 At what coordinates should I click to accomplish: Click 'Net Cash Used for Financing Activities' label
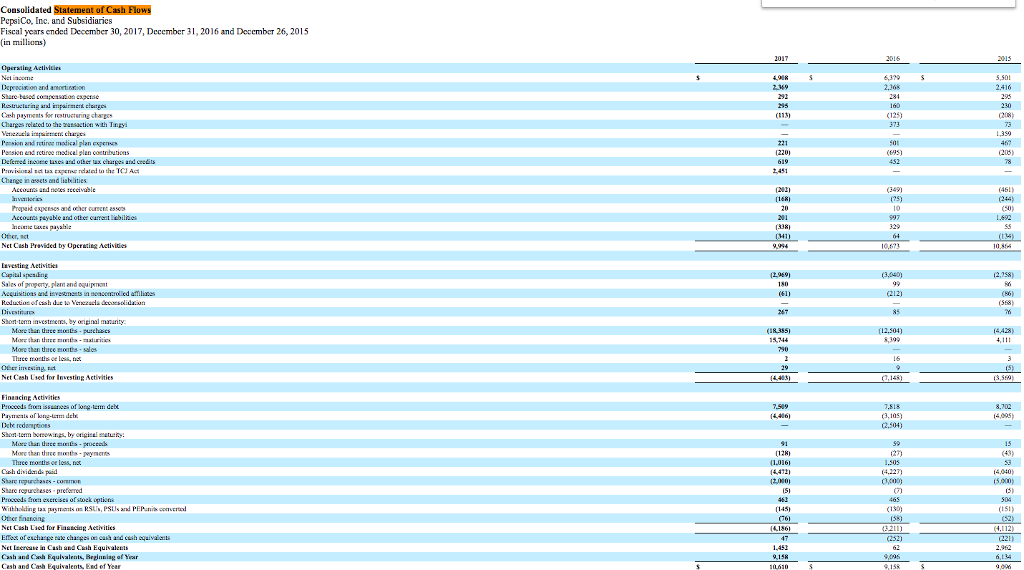[x=58, y=528]
